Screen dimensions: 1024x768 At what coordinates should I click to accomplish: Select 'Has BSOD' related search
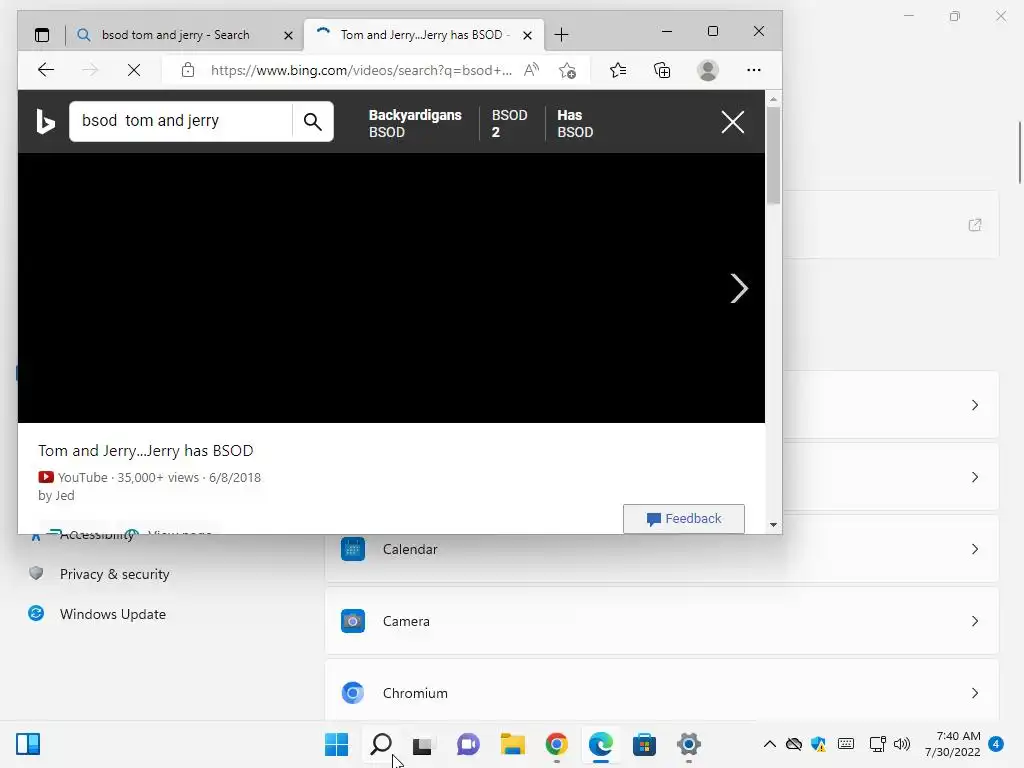(575, 123)
